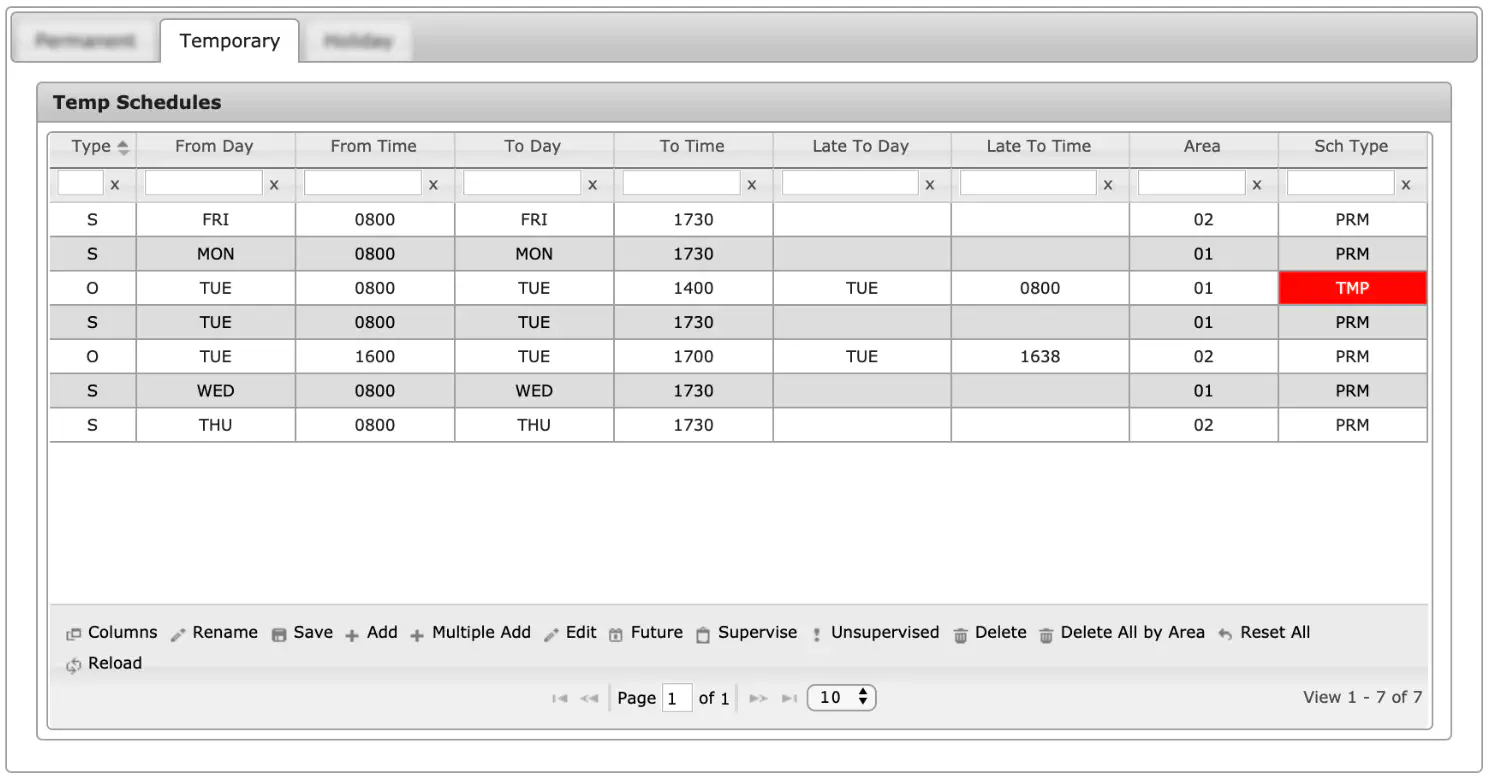Viewport: 1490px width, 780px height.
Task: Go to next page with pager icon
Action: coord(758,698)
